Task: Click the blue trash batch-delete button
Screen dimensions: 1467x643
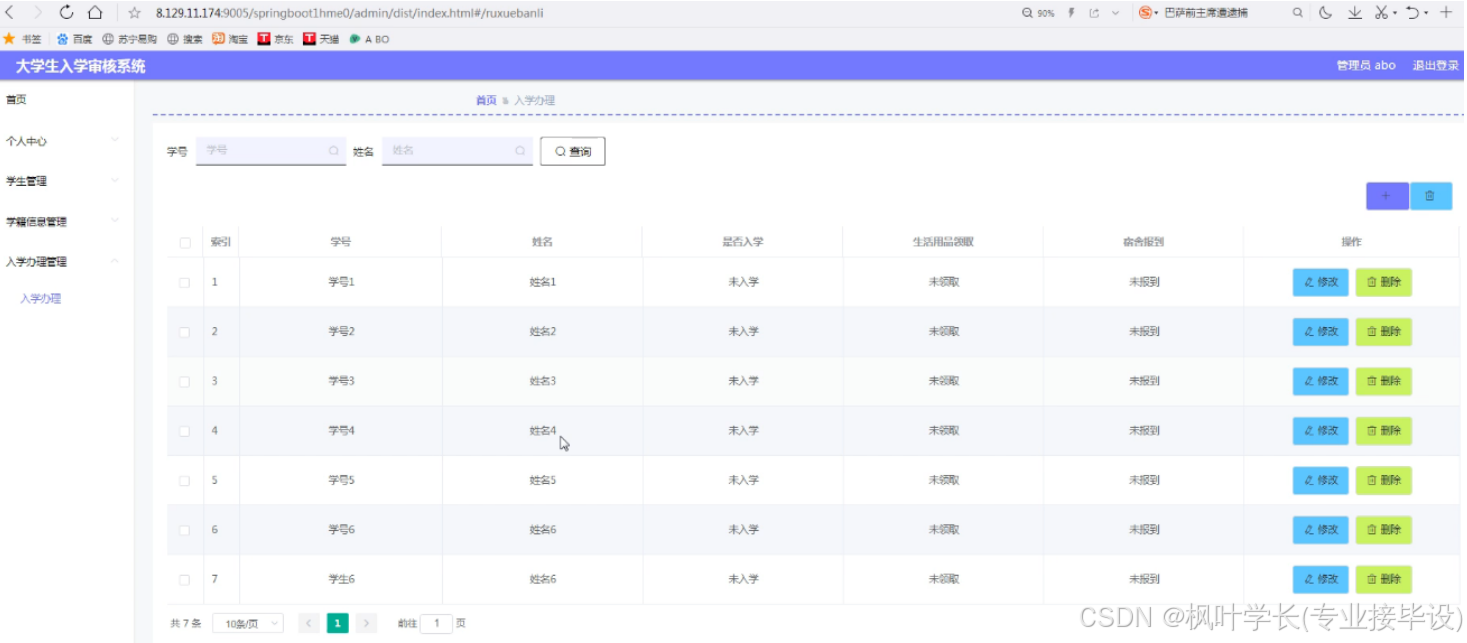Action: pos(1431,196)
